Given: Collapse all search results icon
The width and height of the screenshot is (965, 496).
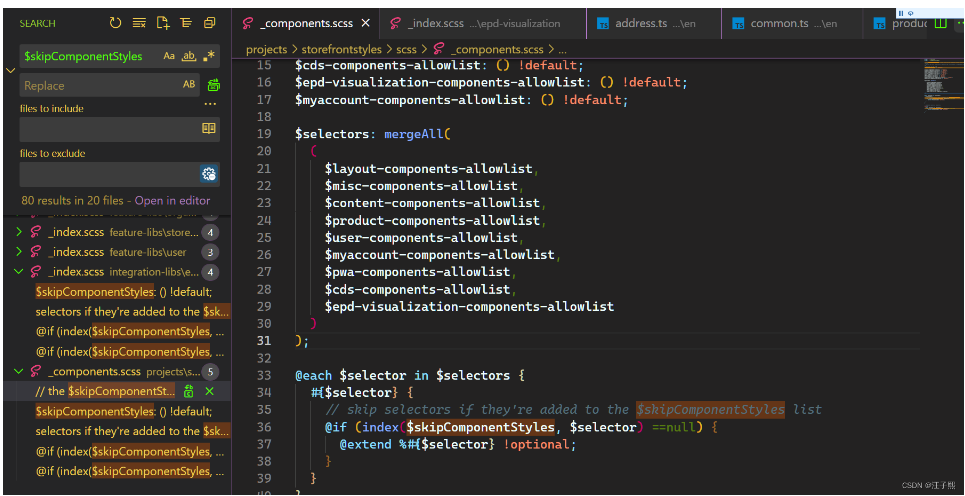Looking at the screenshot, I should 209,23.
